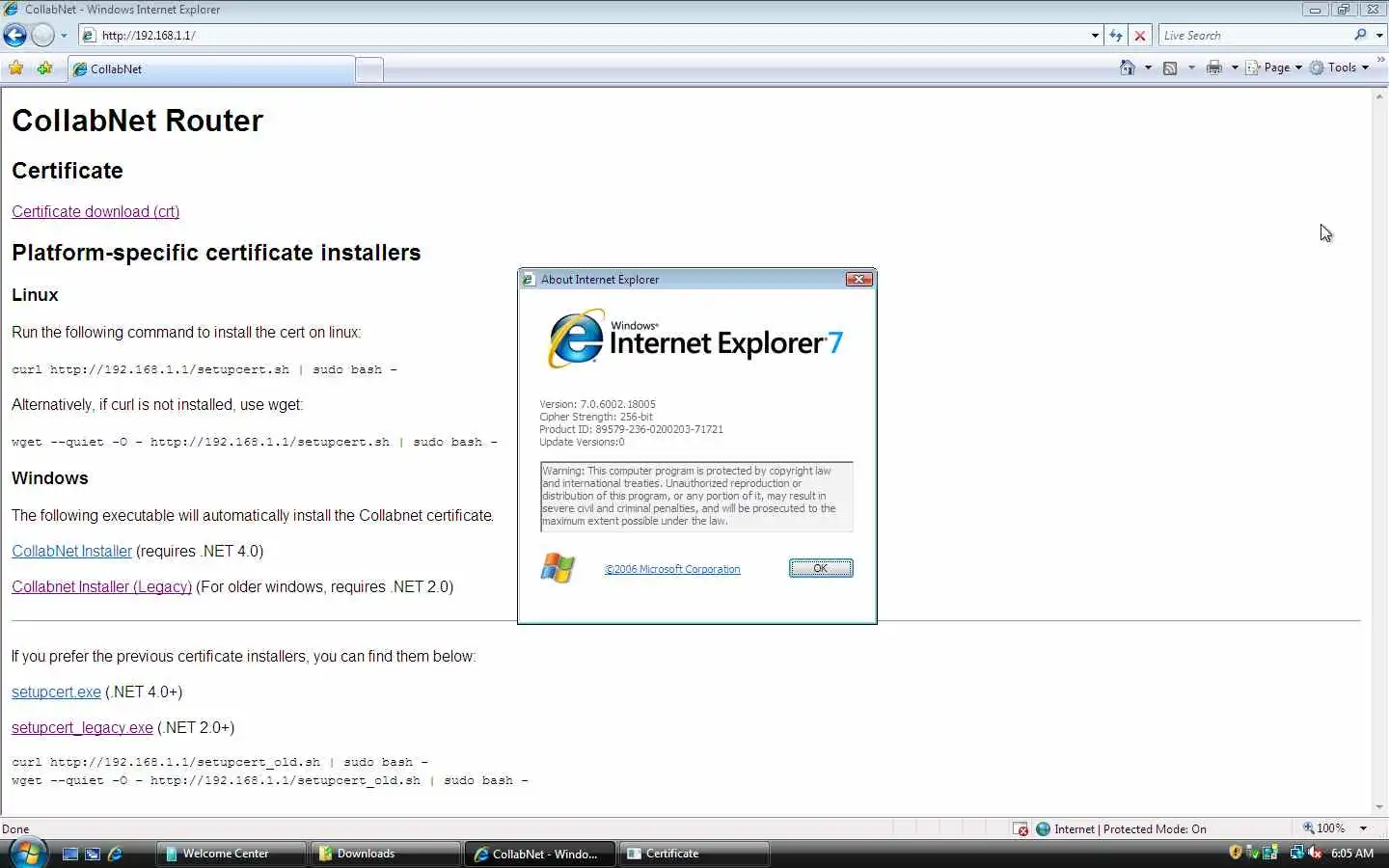Go back with the Back arrow button
Screen dimensions: 1389x868
[14, 36]
